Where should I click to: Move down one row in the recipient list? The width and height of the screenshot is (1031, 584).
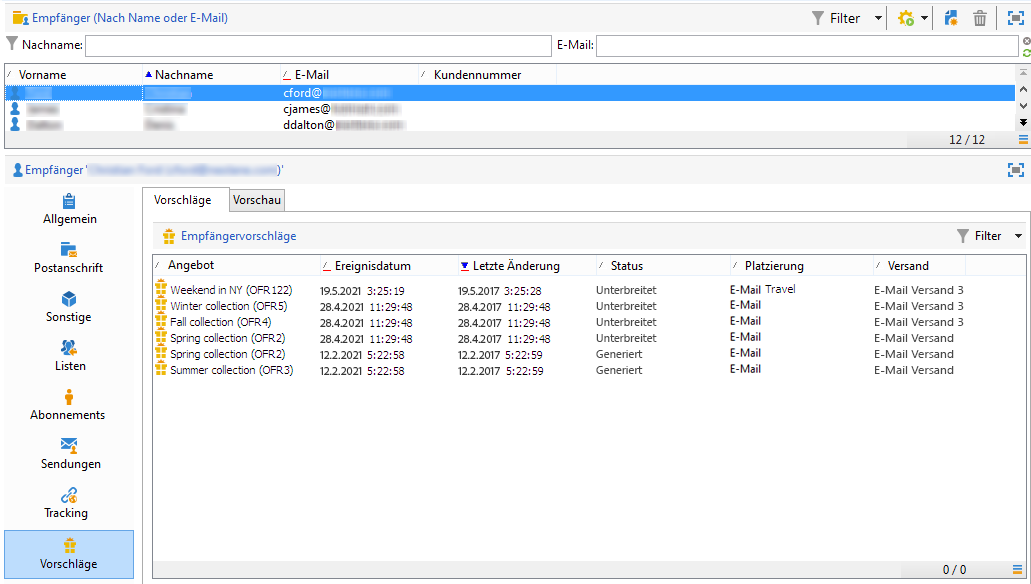coord(1023,105)
